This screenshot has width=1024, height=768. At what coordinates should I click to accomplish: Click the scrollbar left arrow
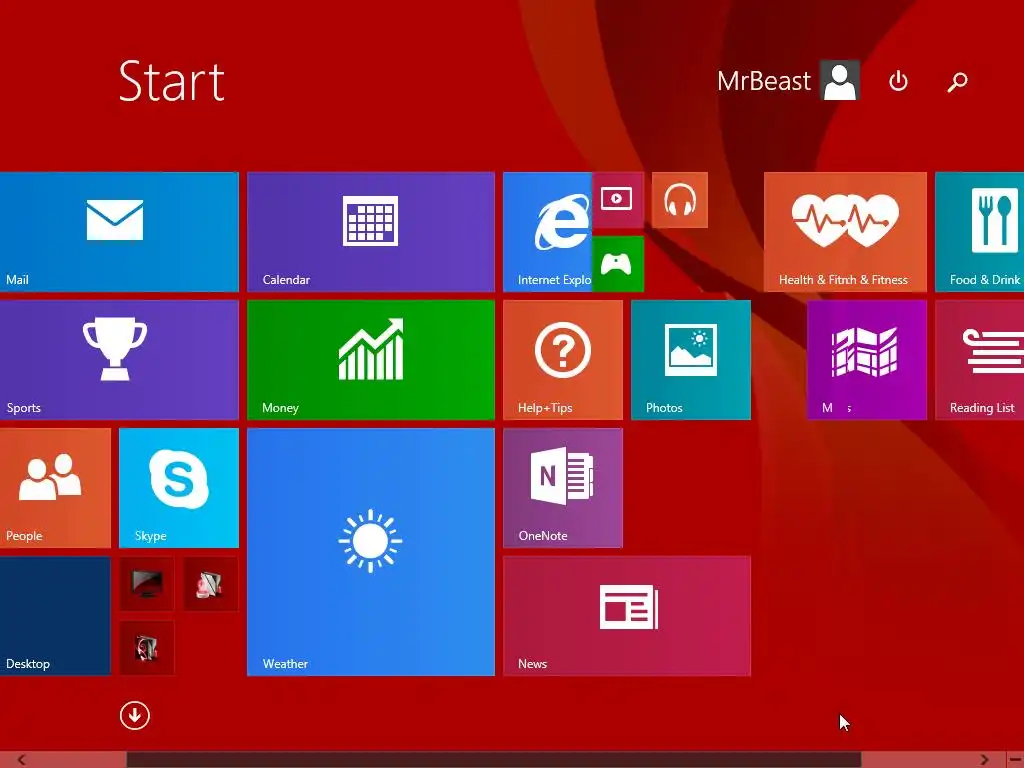(x=22, y=760)
